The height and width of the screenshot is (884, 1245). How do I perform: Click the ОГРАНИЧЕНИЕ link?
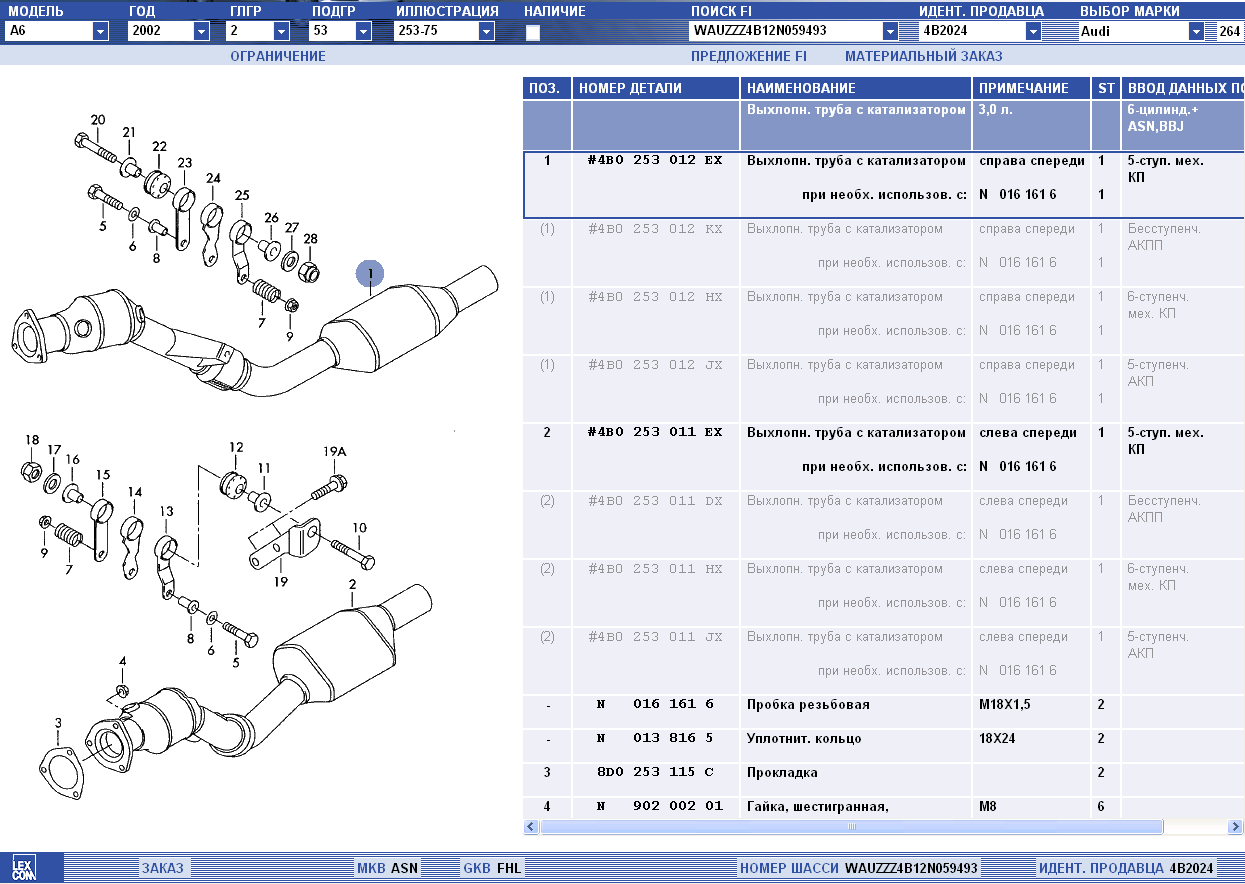click(278, 57)
